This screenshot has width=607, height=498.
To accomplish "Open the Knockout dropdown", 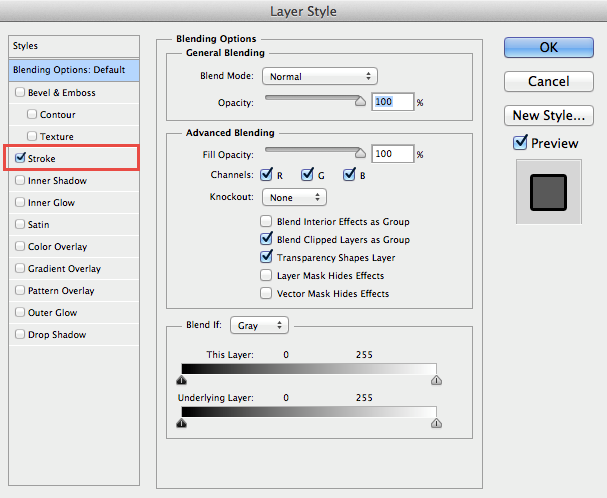I will (294, 197).
